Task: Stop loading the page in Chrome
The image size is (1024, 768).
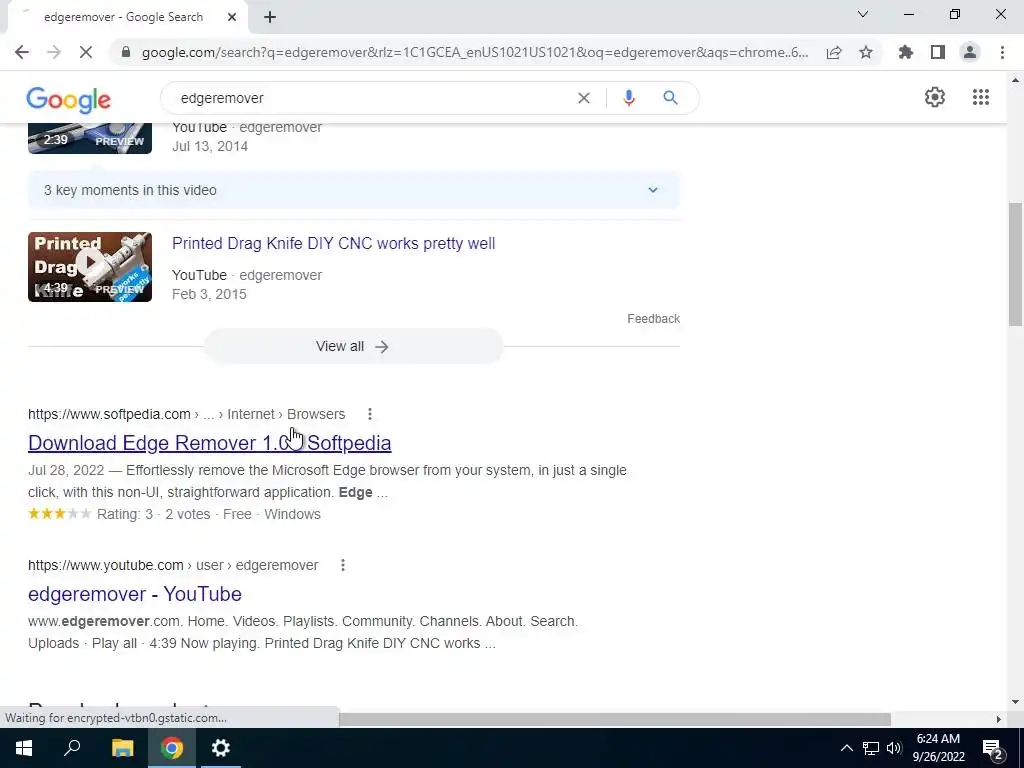Action: (x=86, y=52)
